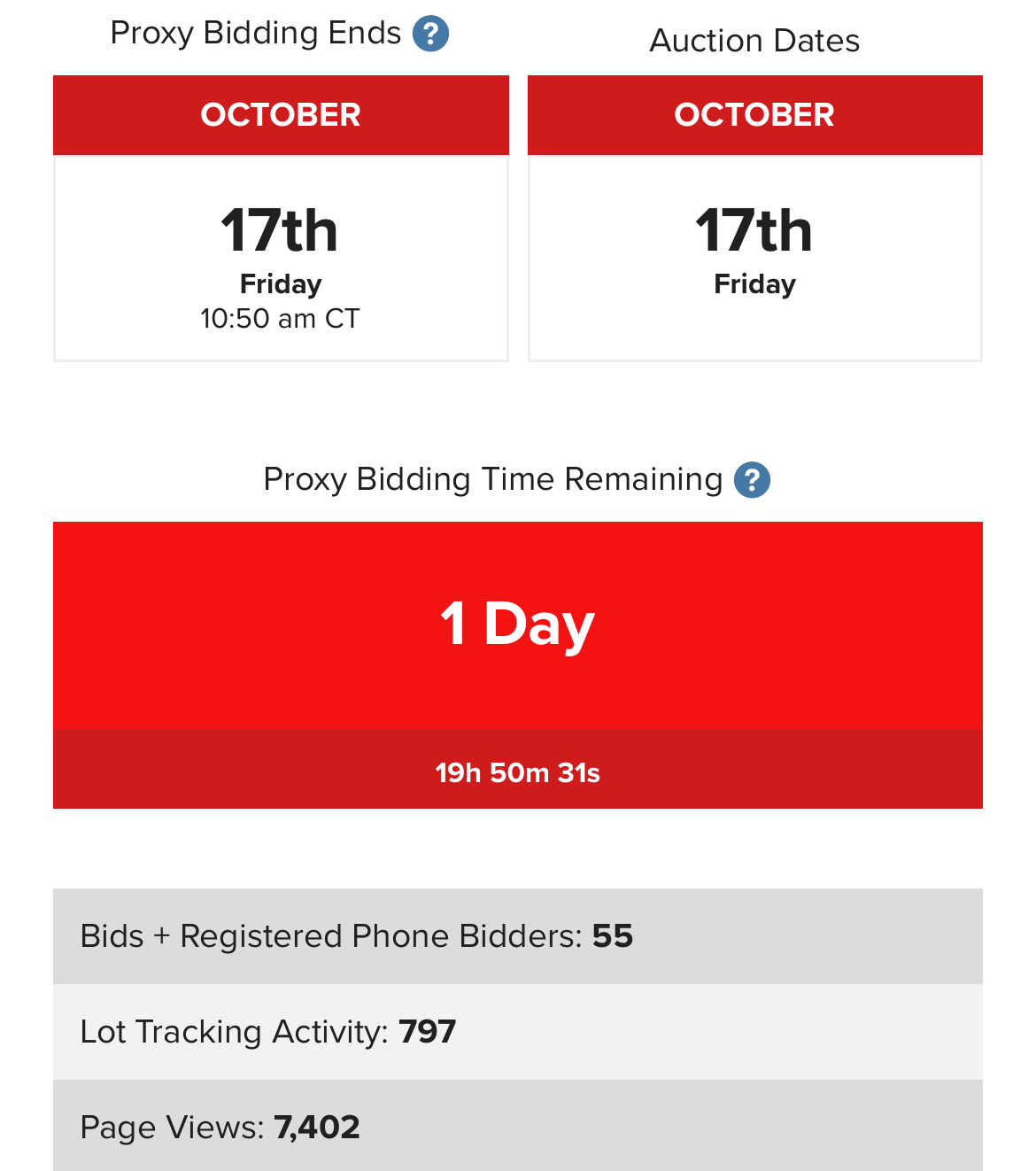The image size is (1036, 1171).
Task: Click Friday in the Proxy Bidding Ends card
Action: point(281,283)
